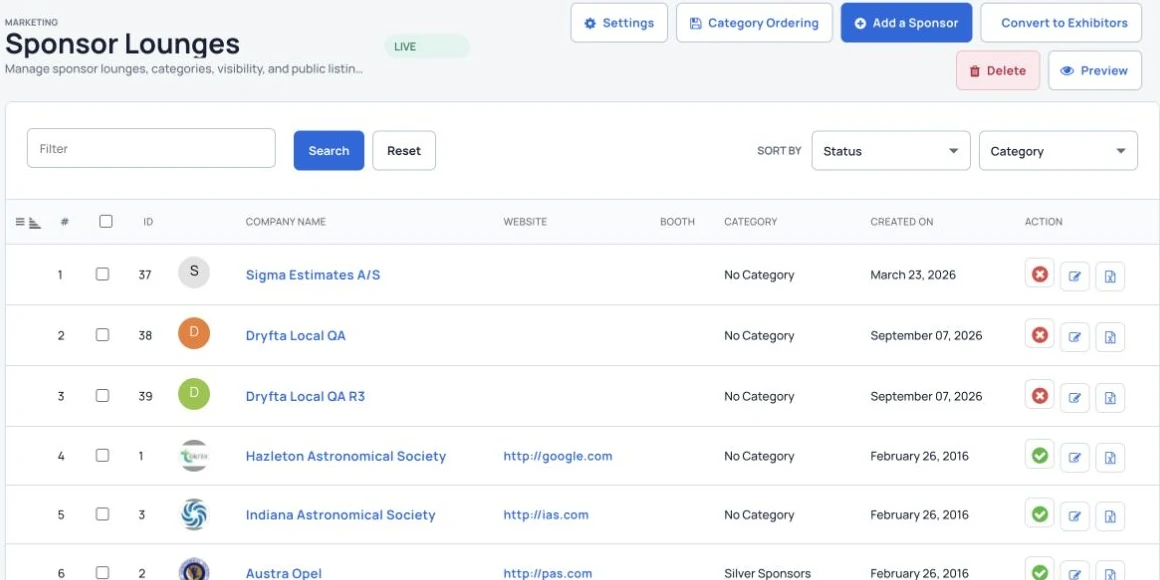Visit http://google.com website link
Viewport: 1160px width, 580px height.
click(558, 456)
